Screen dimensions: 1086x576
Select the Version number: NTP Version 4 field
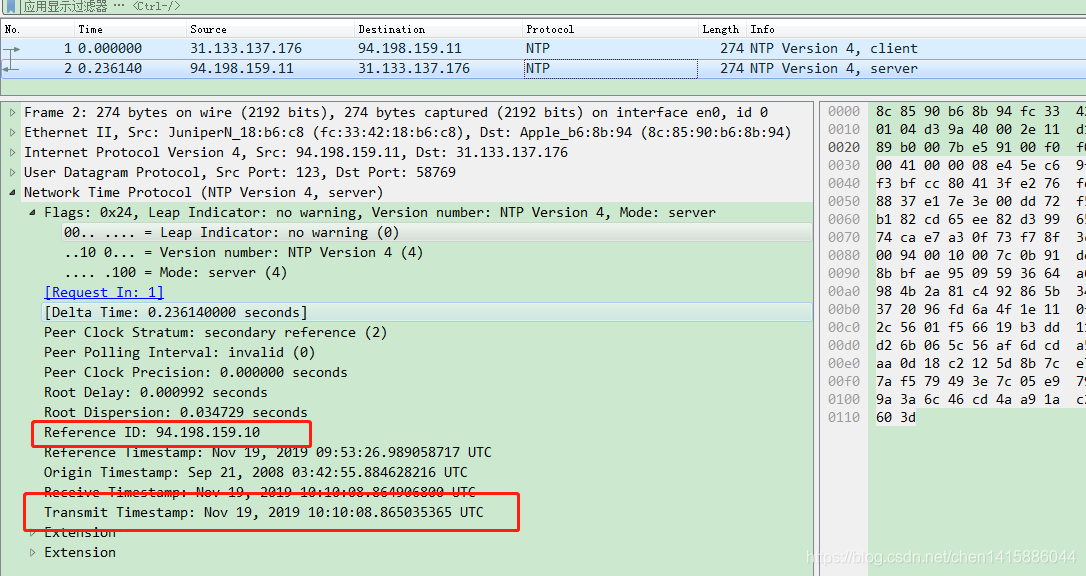(x=243, y=253)
